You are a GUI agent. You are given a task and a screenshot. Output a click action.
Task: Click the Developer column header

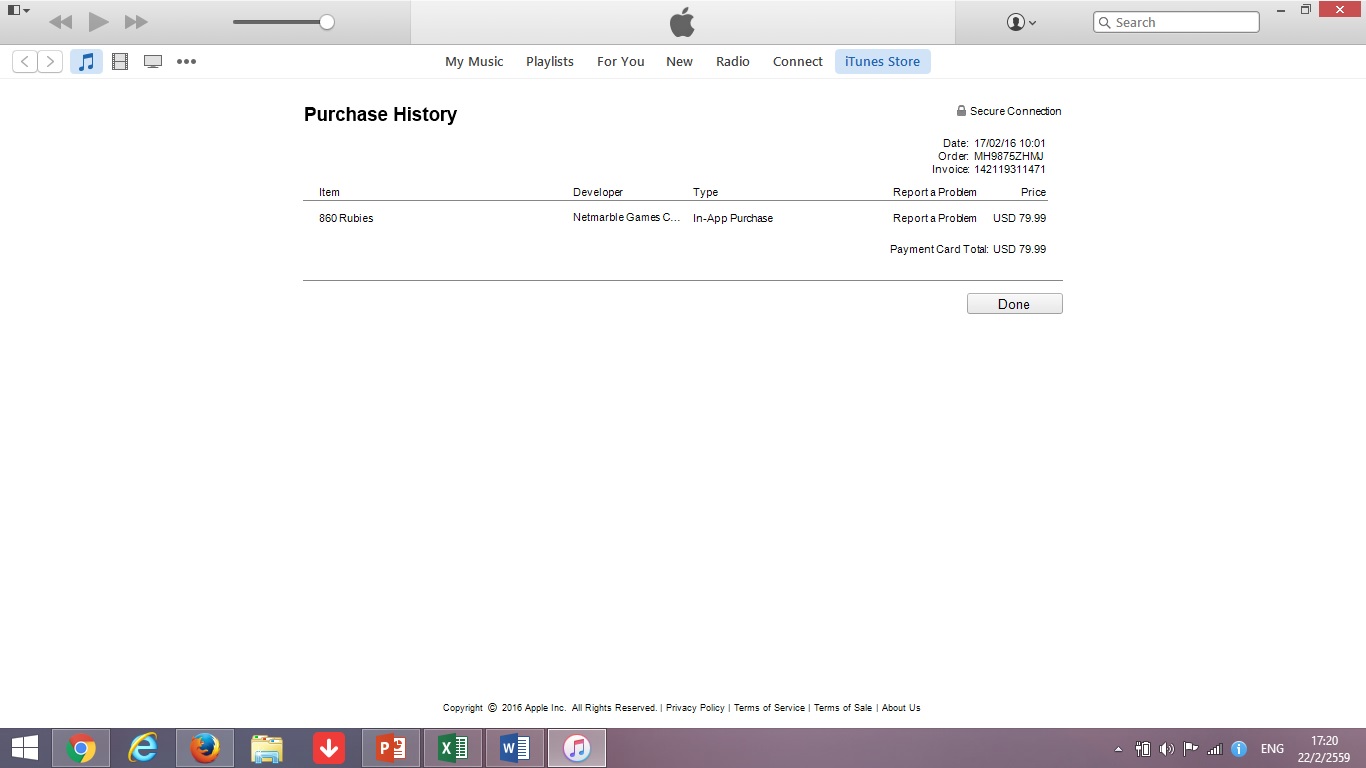[x=598, y=192]
